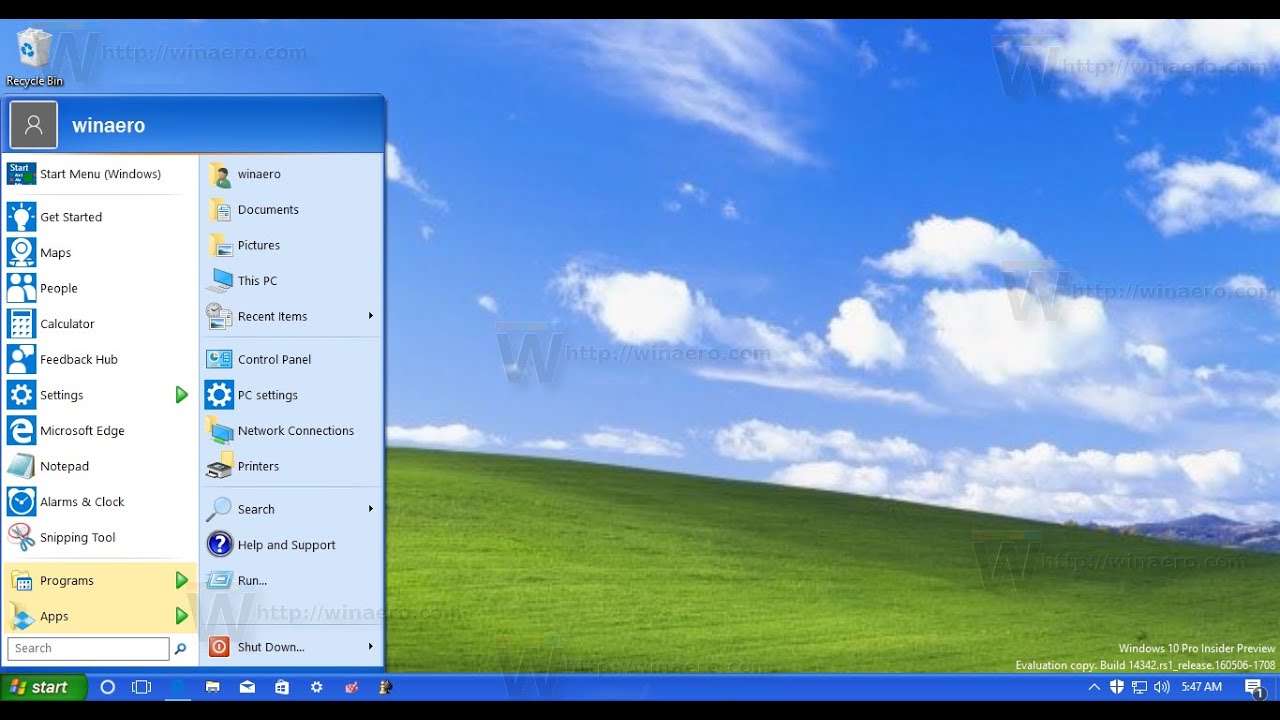The height and width of the screenshot is (720, 1280).
Task: Expand the Apps submenu arrow
Action: coord(181,616)
